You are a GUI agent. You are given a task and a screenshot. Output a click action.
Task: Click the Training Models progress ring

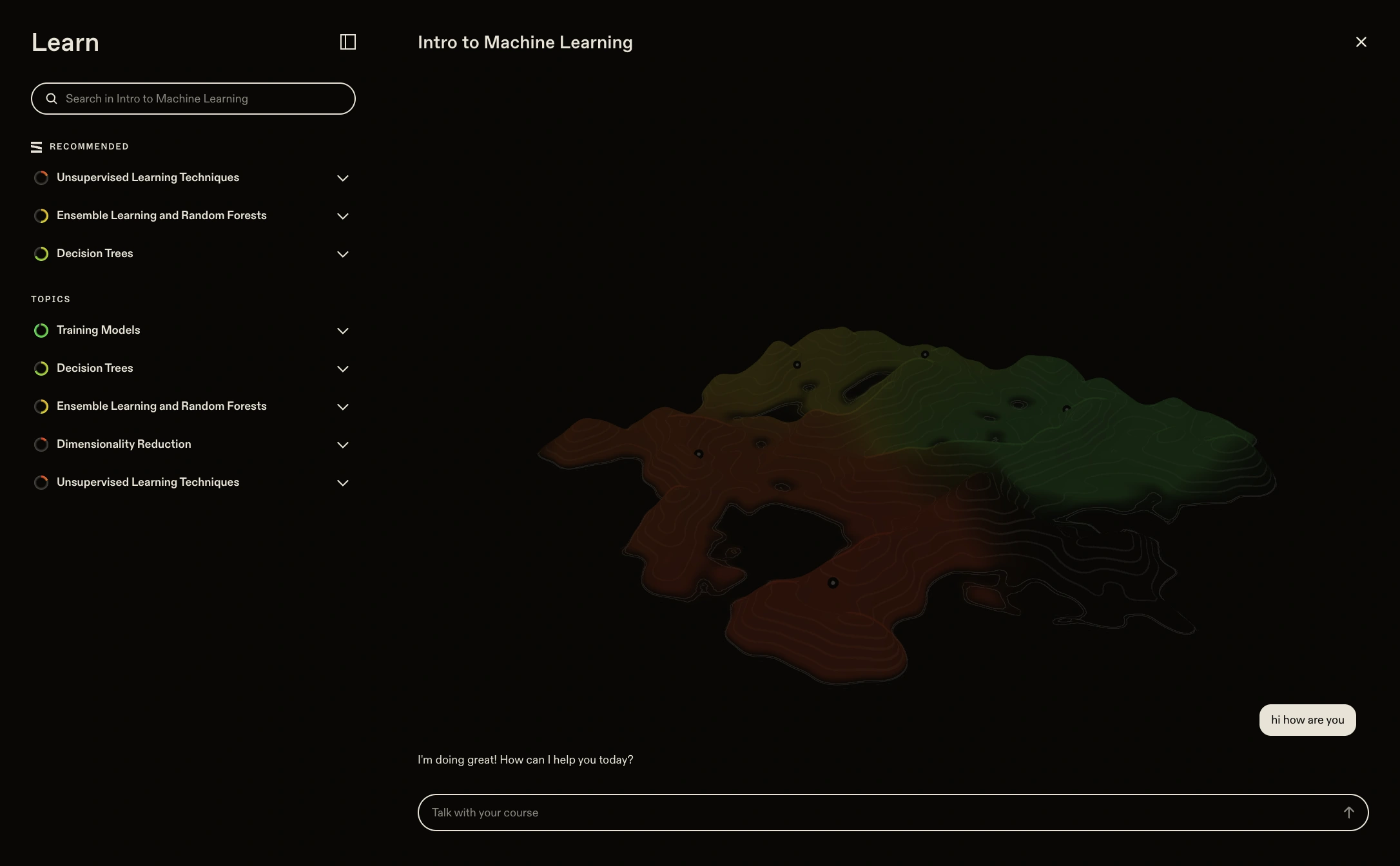pyautogui.click(x=41, y=331)
